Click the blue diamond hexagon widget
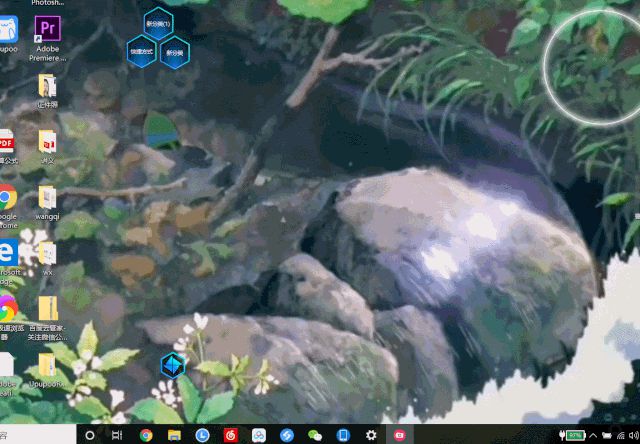The width and height of the screenshot is (640, 444). tap(173, 366)
